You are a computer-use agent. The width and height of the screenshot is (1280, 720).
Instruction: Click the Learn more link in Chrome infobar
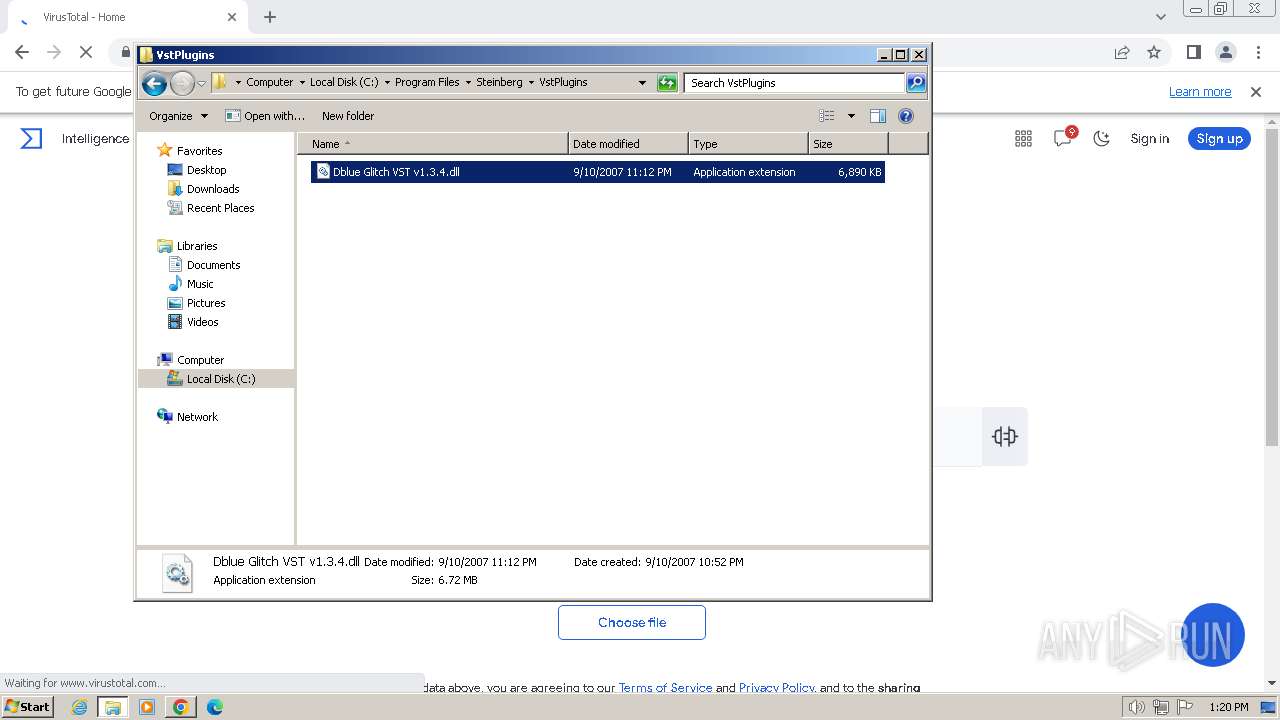coord(1200,92)
